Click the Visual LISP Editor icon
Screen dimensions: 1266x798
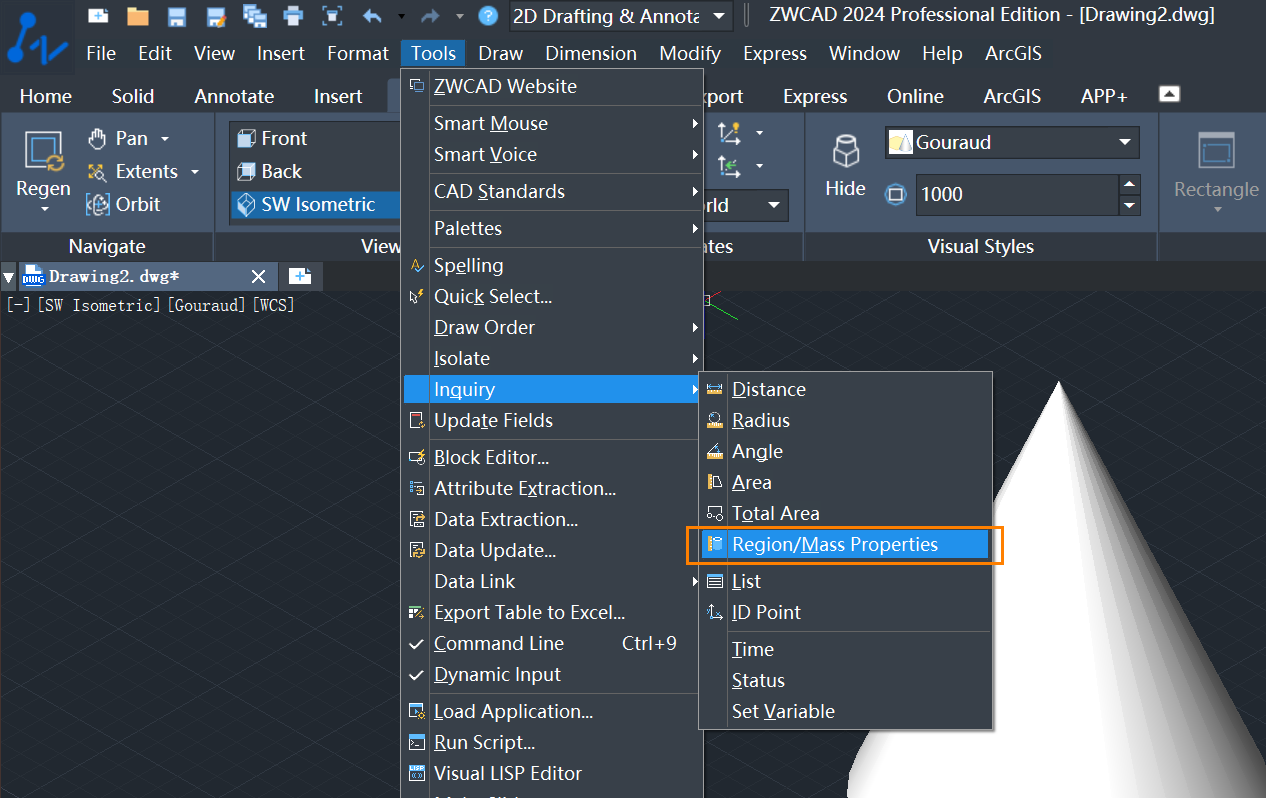point(417,773)
